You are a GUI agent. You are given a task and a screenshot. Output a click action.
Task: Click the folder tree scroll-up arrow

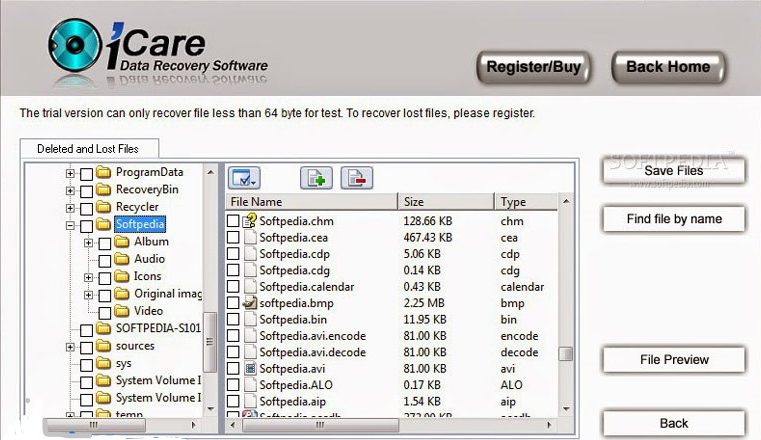[210, 172]
